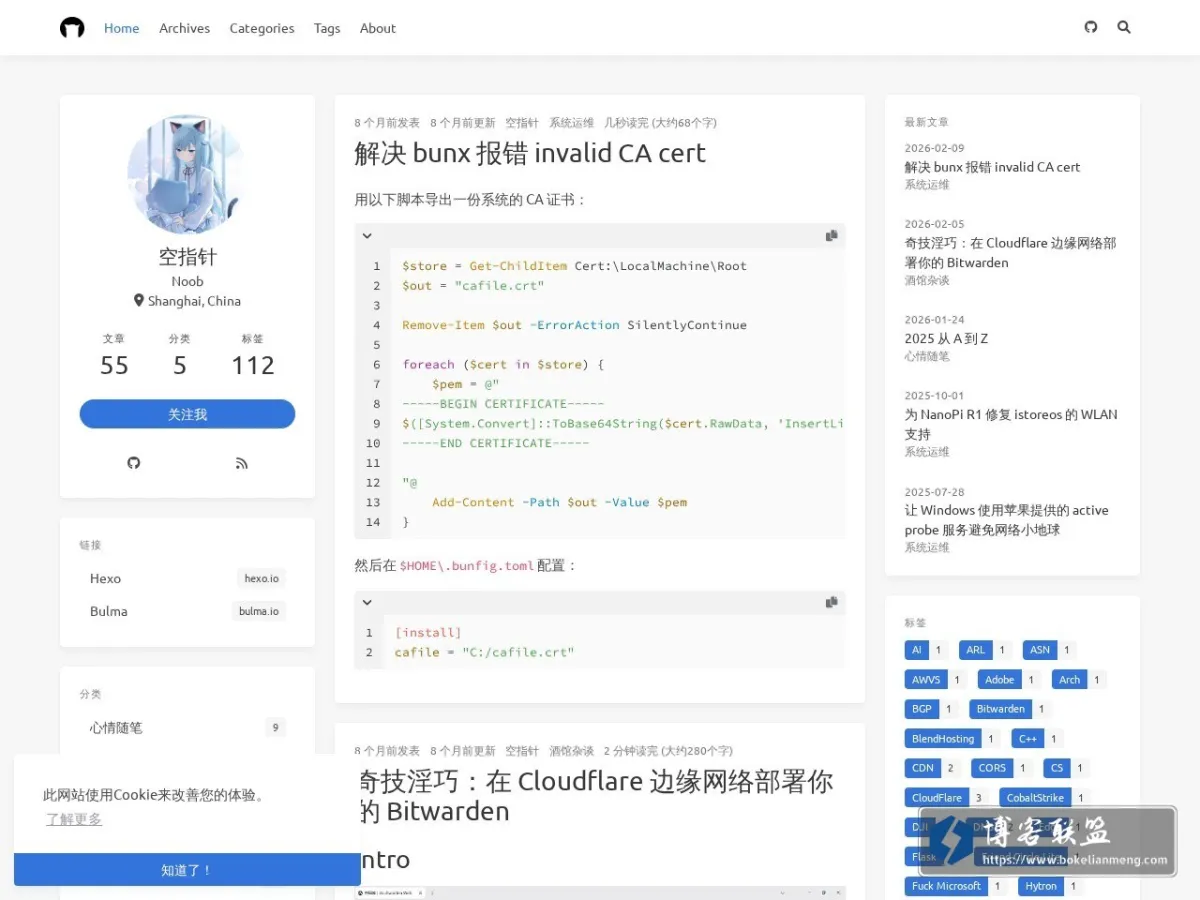Screen dimensions: 1200x900
Task: Select the ARL tag
Action: coord(975,650)
